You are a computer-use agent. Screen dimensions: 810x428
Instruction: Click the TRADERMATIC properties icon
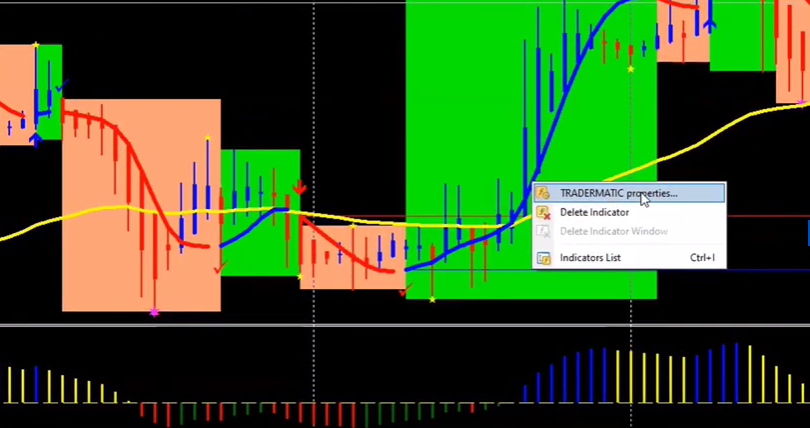pyautogui.click(x=543, y=194)
